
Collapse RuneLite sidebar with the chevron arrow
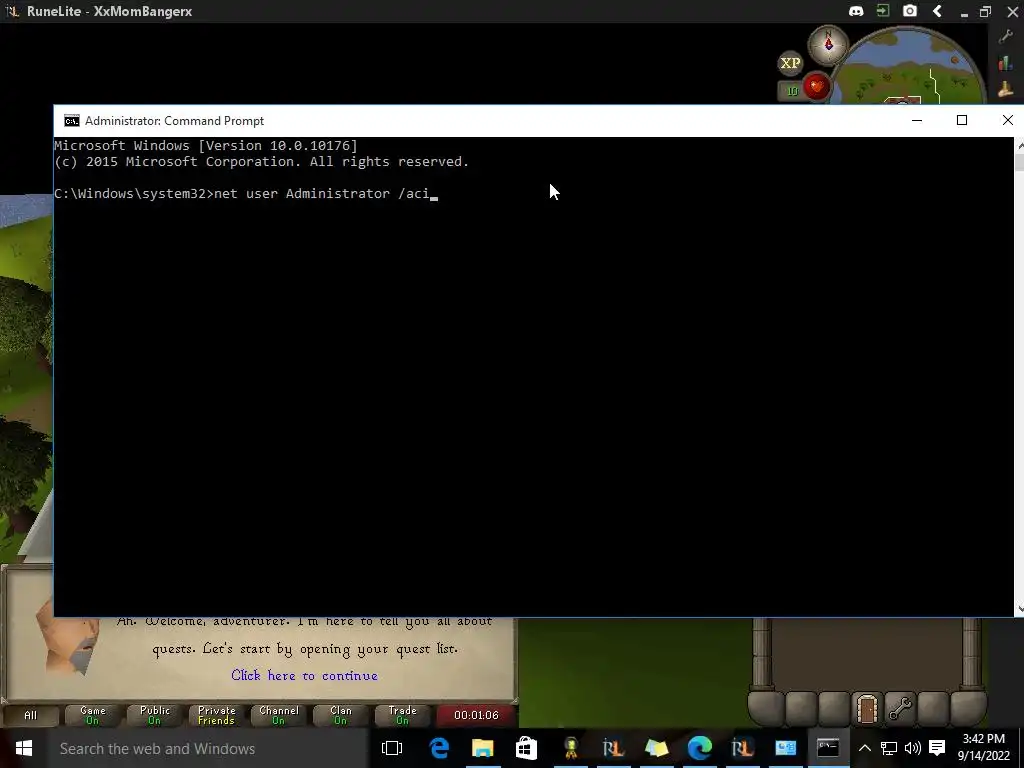click(x=937, y=11)
